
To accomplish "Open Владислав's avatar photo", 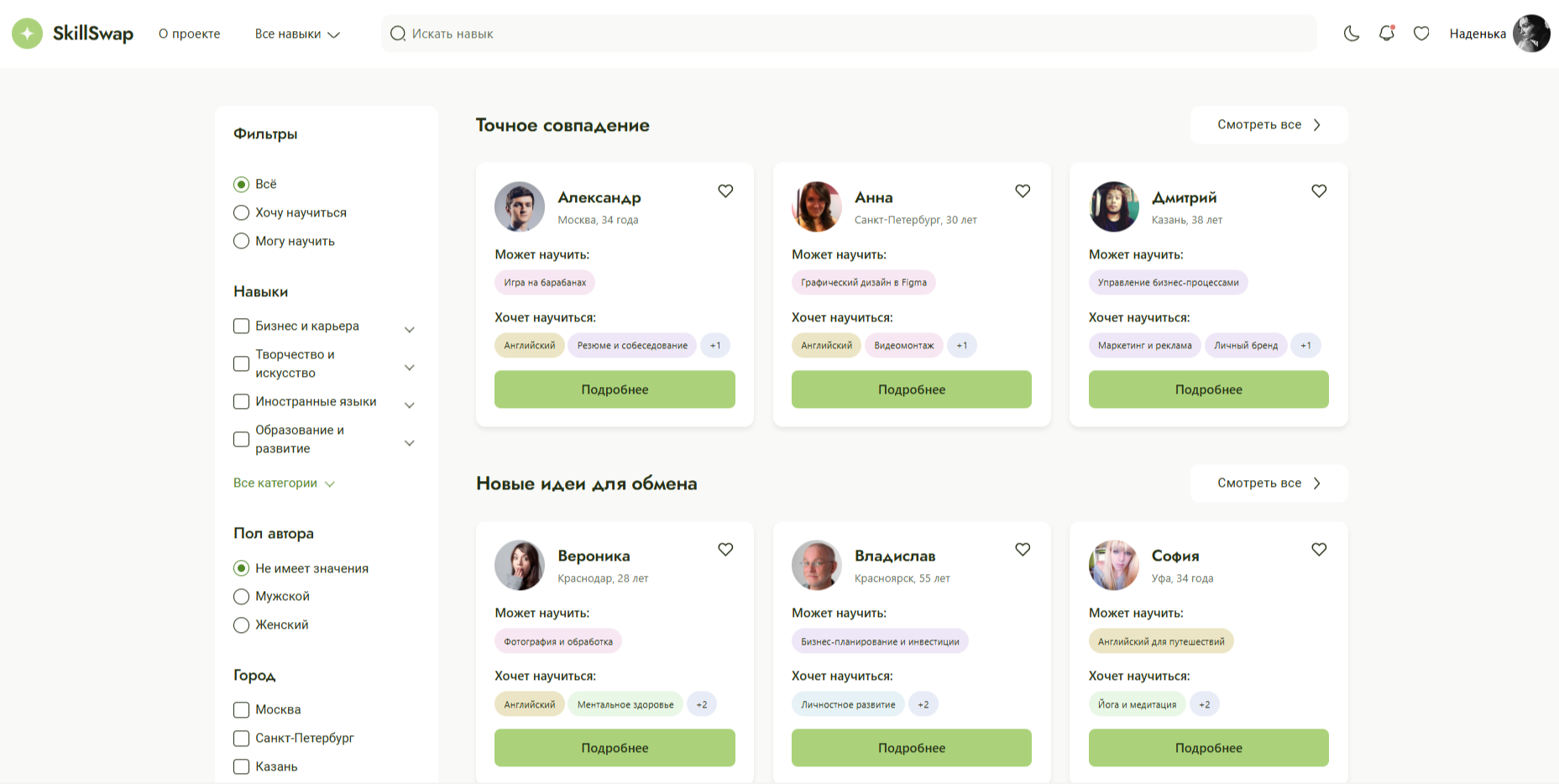I will click(817, 565).
